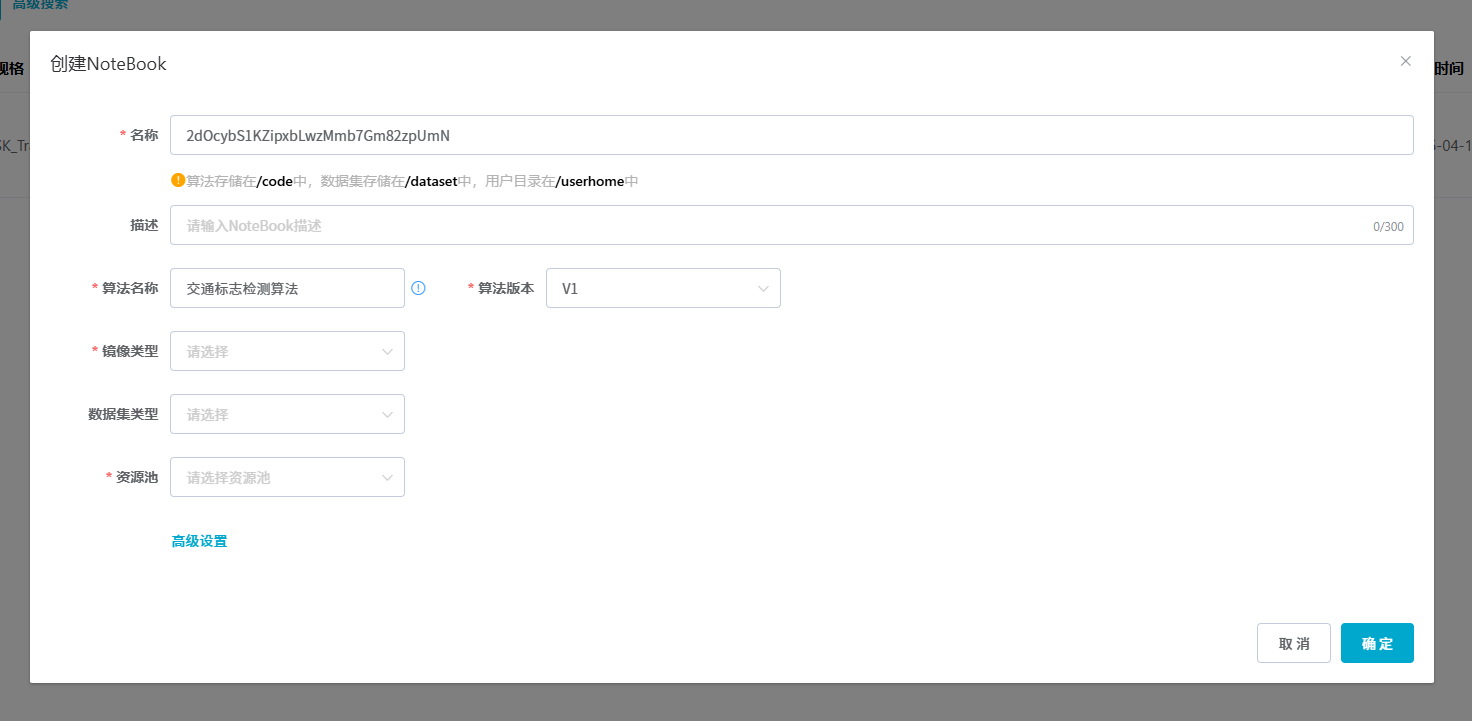Click the 创建NoteBook dialog title
The height and width of the screenshot is (721, 1472).
click(108, 64)
